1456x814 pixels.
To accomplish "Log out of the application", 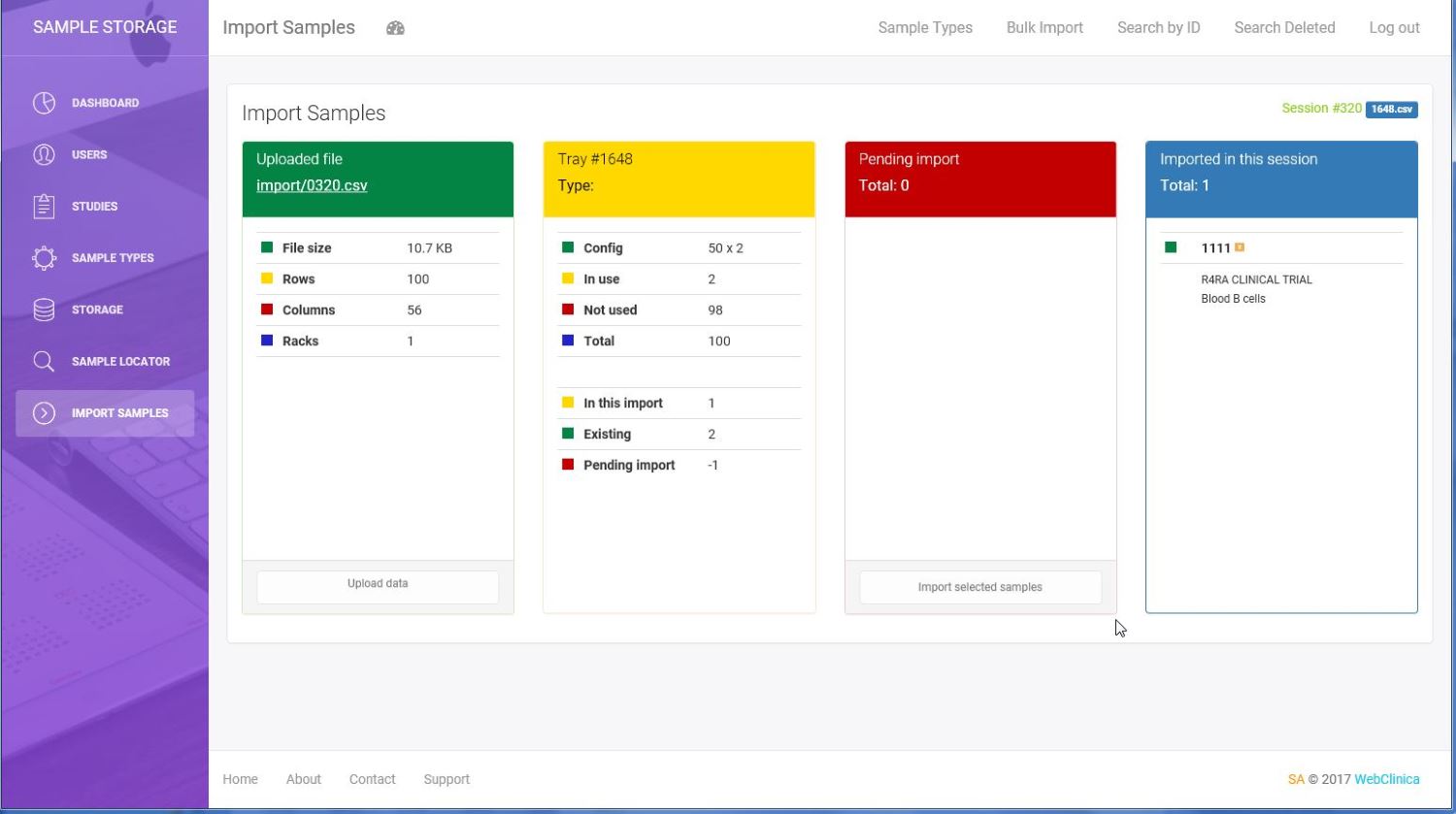I will pyautogui.click(x=1394, y=28).
